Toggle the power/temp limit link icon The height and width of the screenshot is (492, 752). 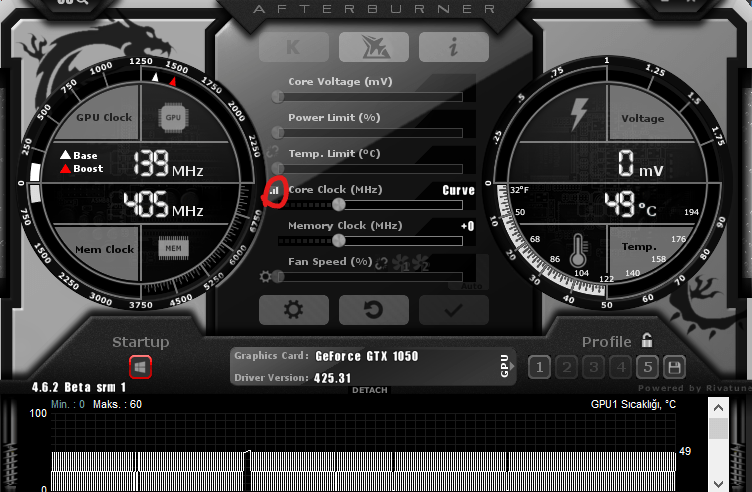(272, 152)
